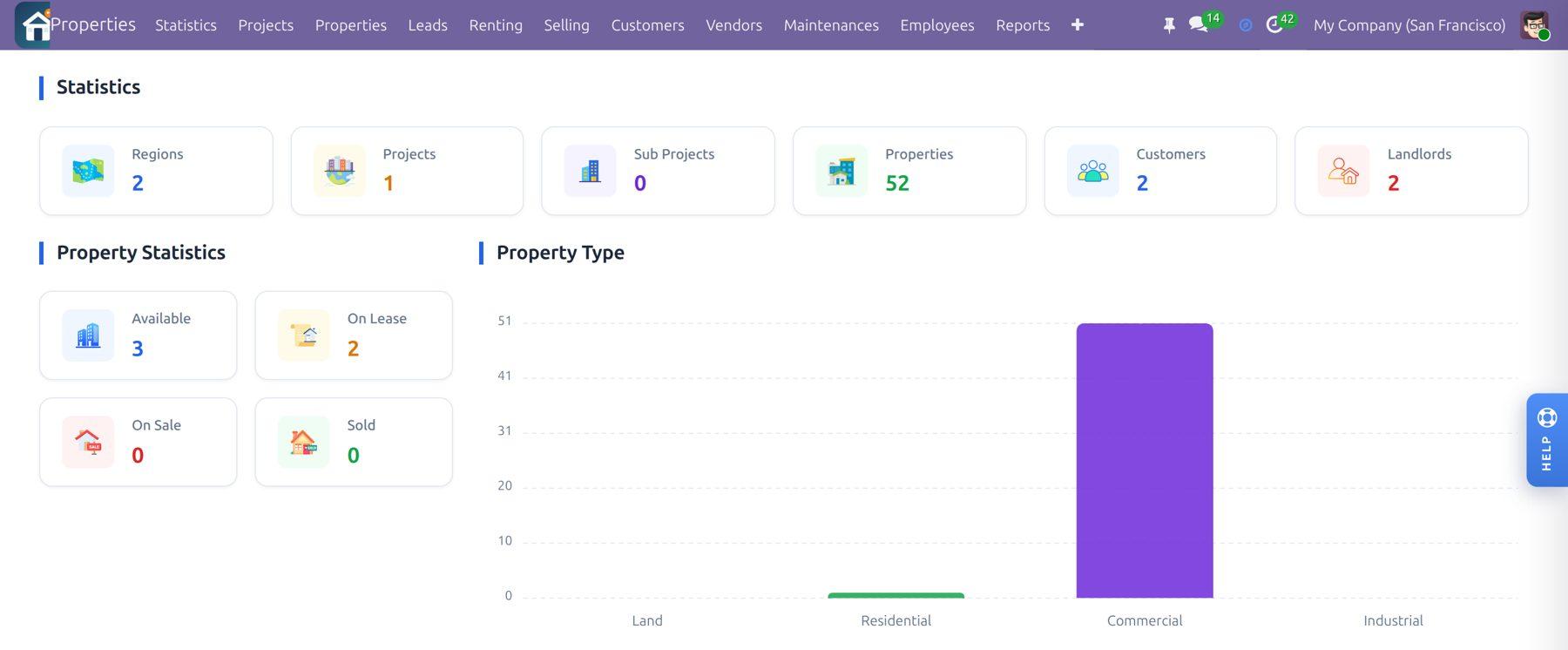Click the On Sale house sign icon
This screenshot has height=650, width=1568.
(88, 442)
